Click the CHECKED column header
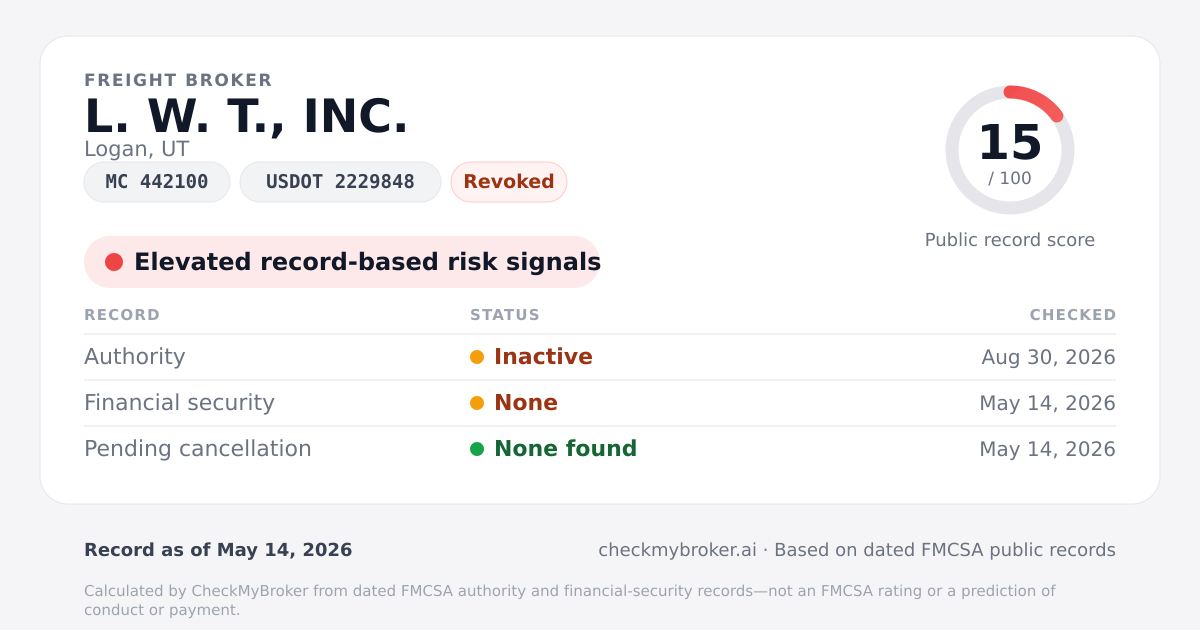Screen dimensions: 1200x630 tap(1073, 315)
